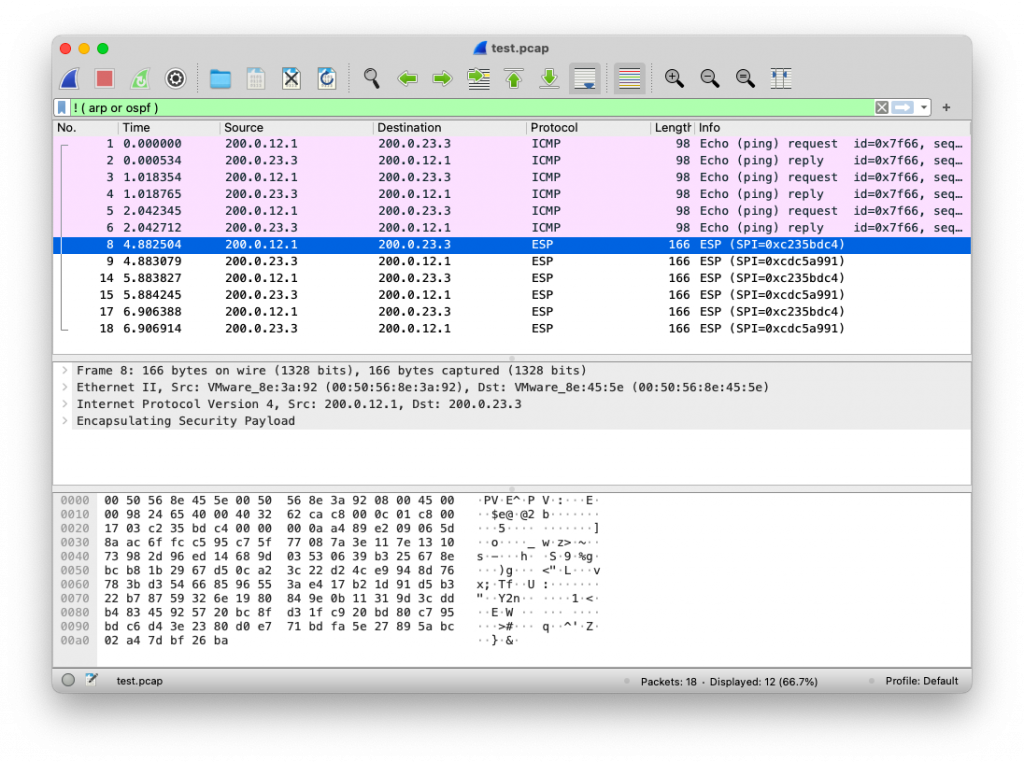Toggle the filter bookmark button
This screenshot has height=762, width=1024.
[x=62, y=107]
